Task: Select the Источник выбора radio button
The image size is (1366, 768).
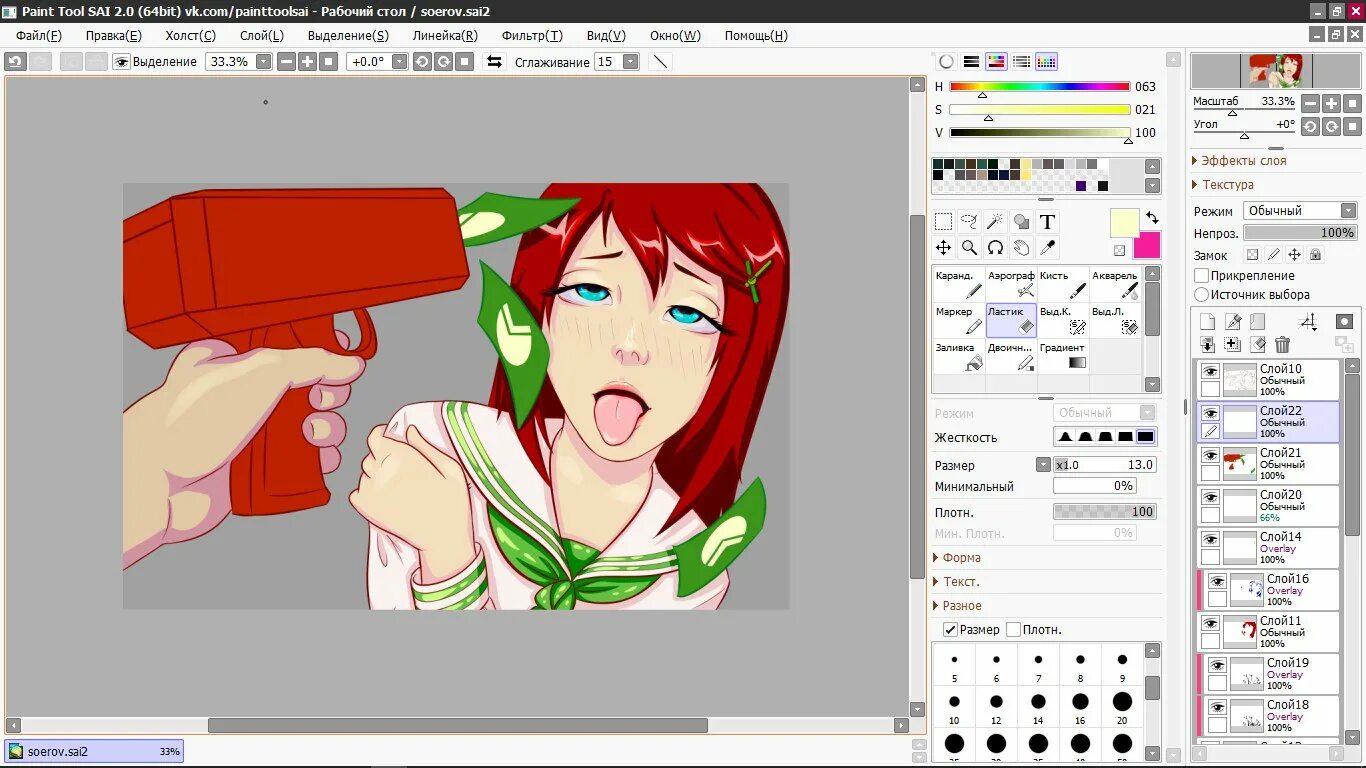Action: click(1202, 294)
